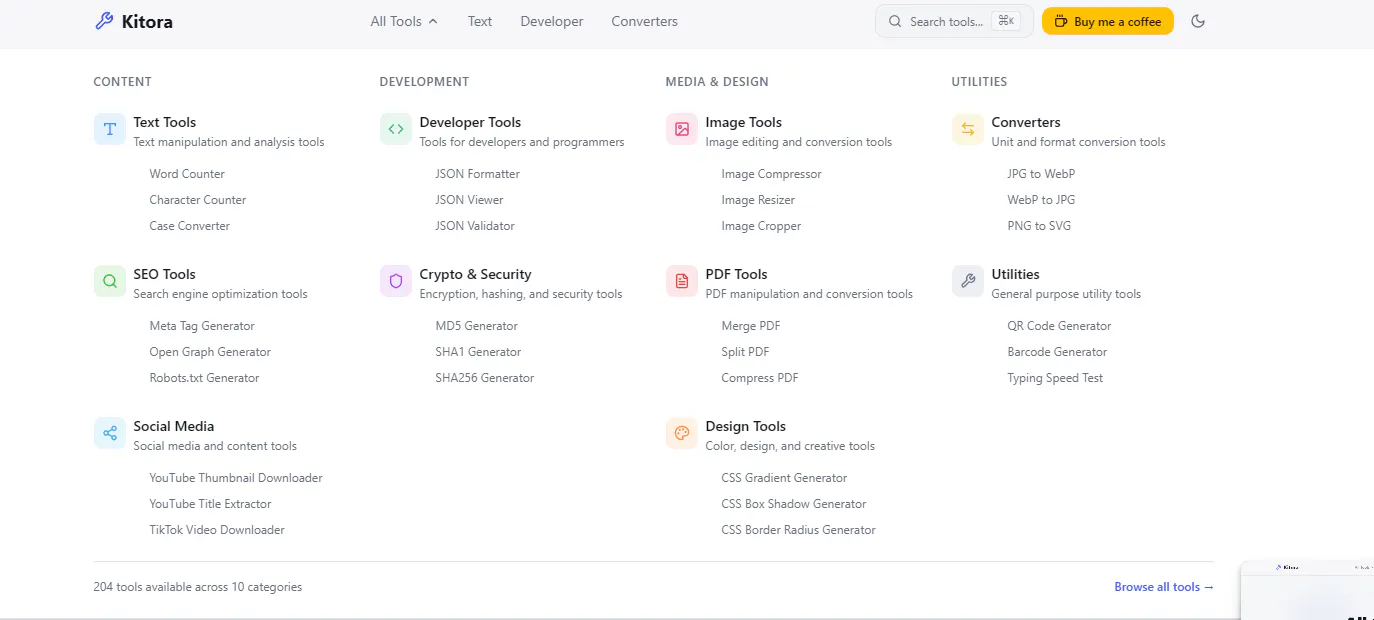Open the JSON Viewer tool

tap(469, 200)
